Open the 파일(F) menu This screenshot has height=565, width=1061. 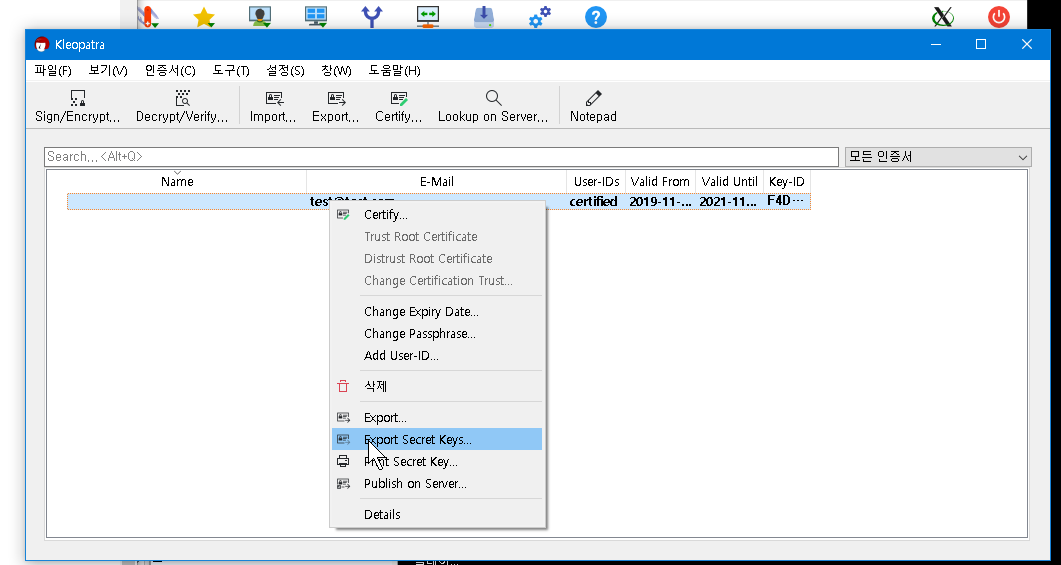point(53,70)
